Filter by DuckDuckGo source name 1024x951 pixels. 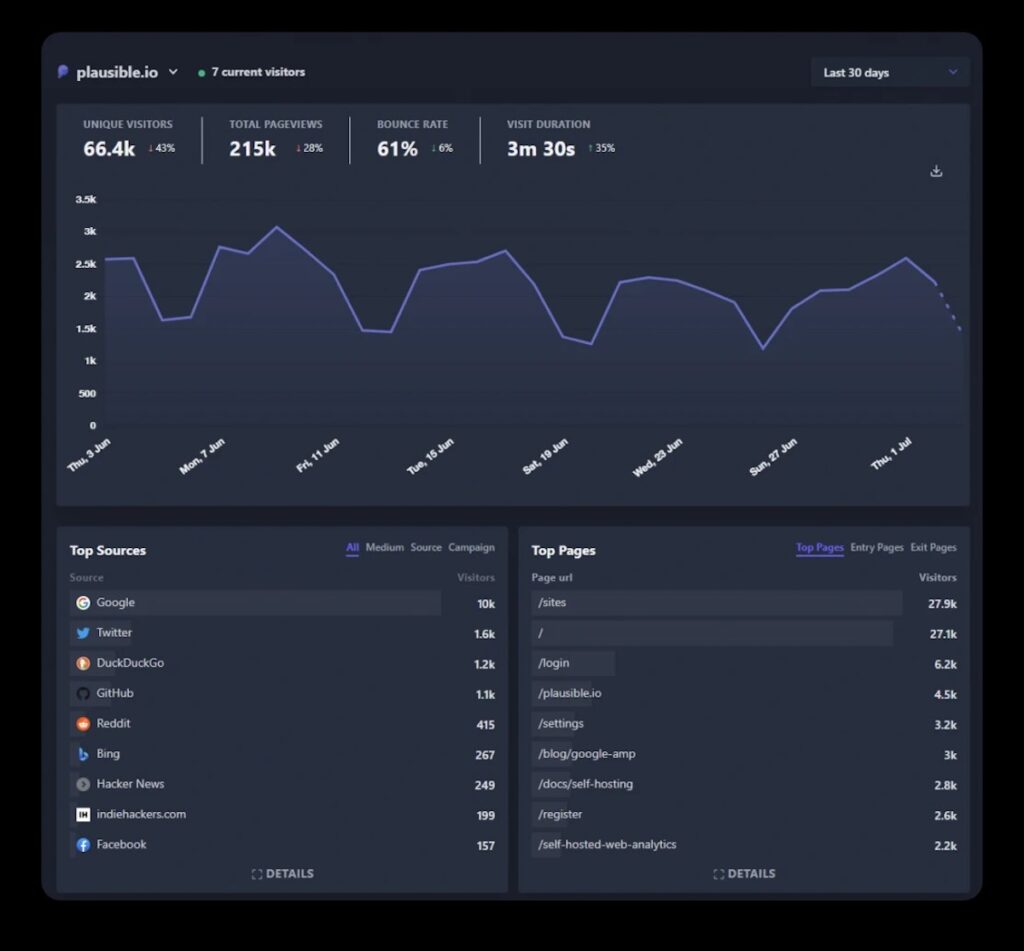click(130, 663)
